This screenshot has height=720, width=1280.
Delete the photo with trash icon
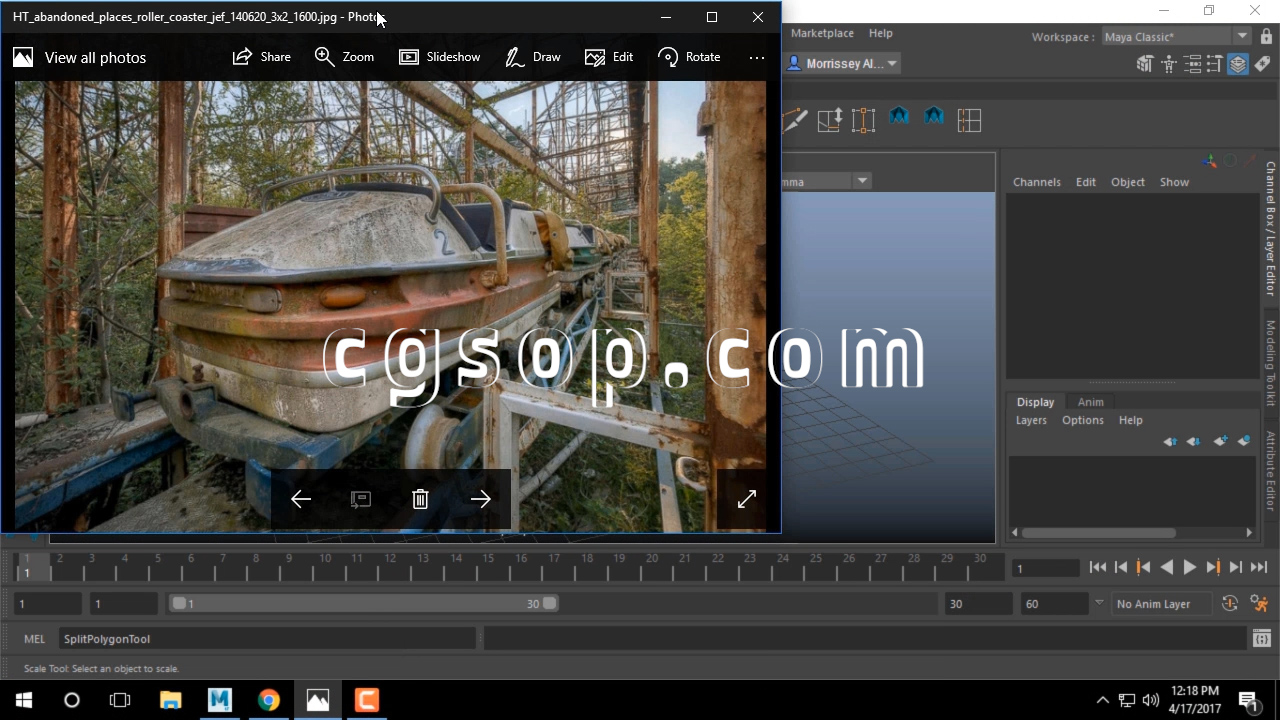coord(421,499)
